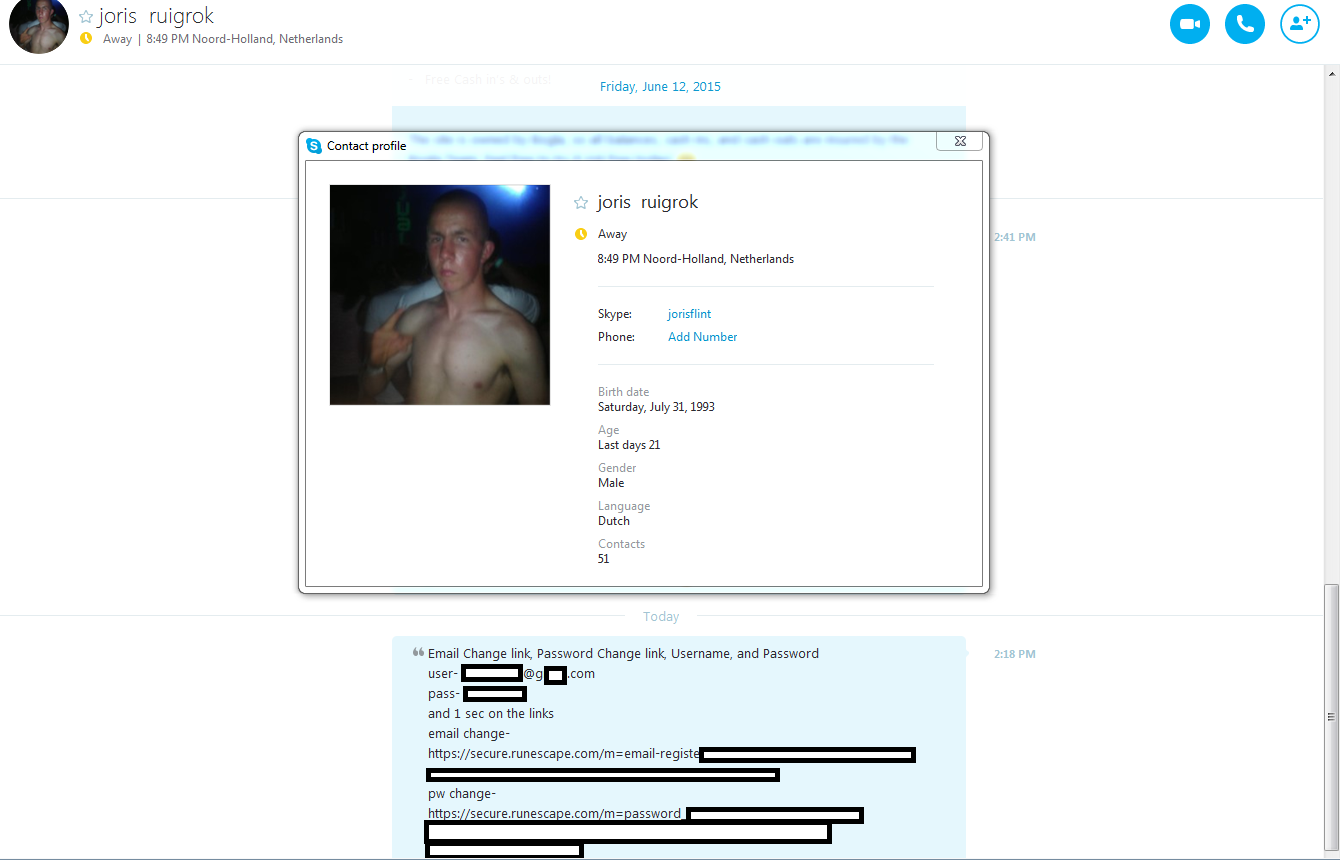Click the 2:41 PM message timestamp

tap(1014, 237)
